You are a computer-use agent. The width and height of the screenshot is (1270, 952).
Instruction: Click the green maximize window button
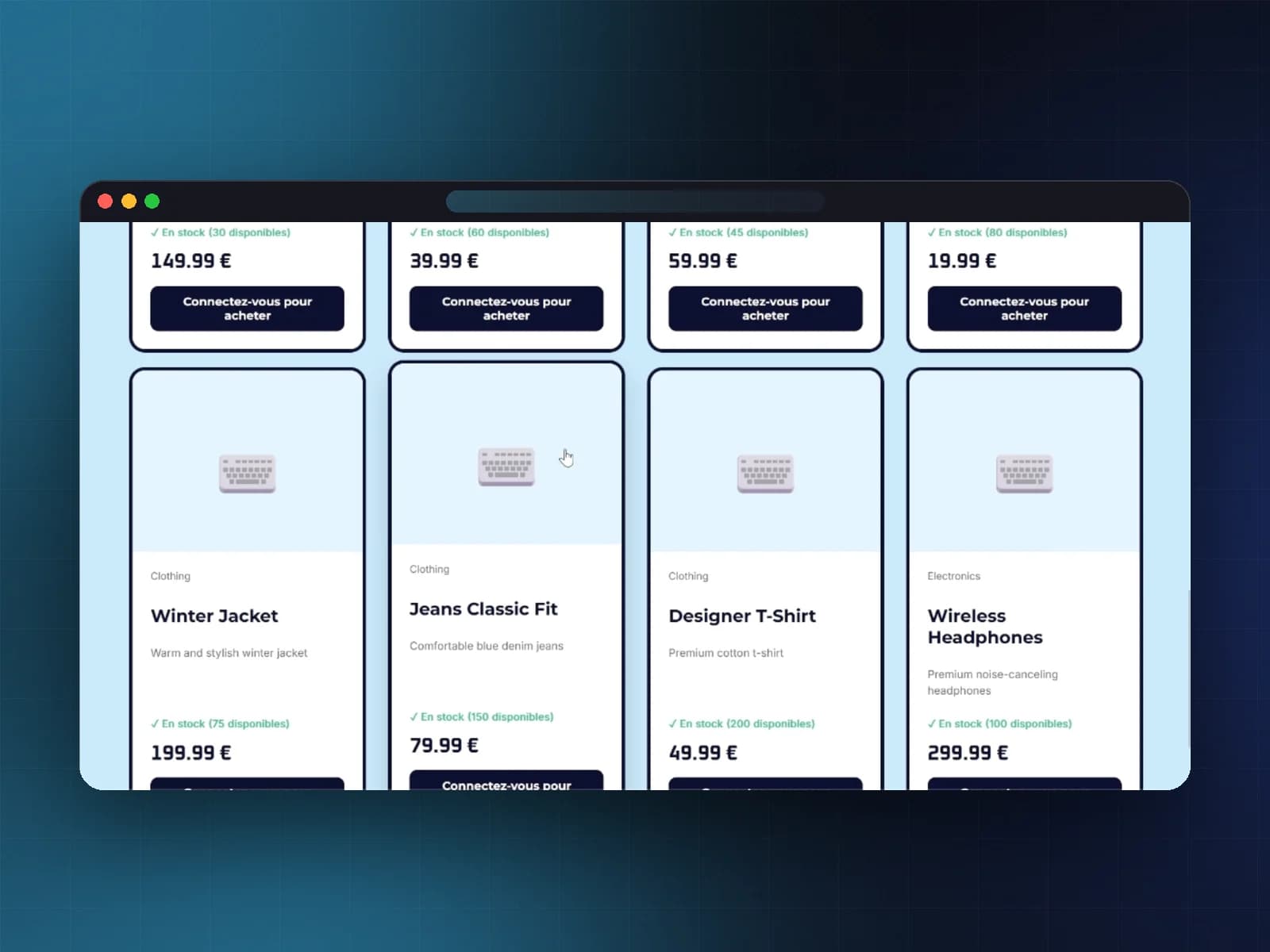[152, 202]
